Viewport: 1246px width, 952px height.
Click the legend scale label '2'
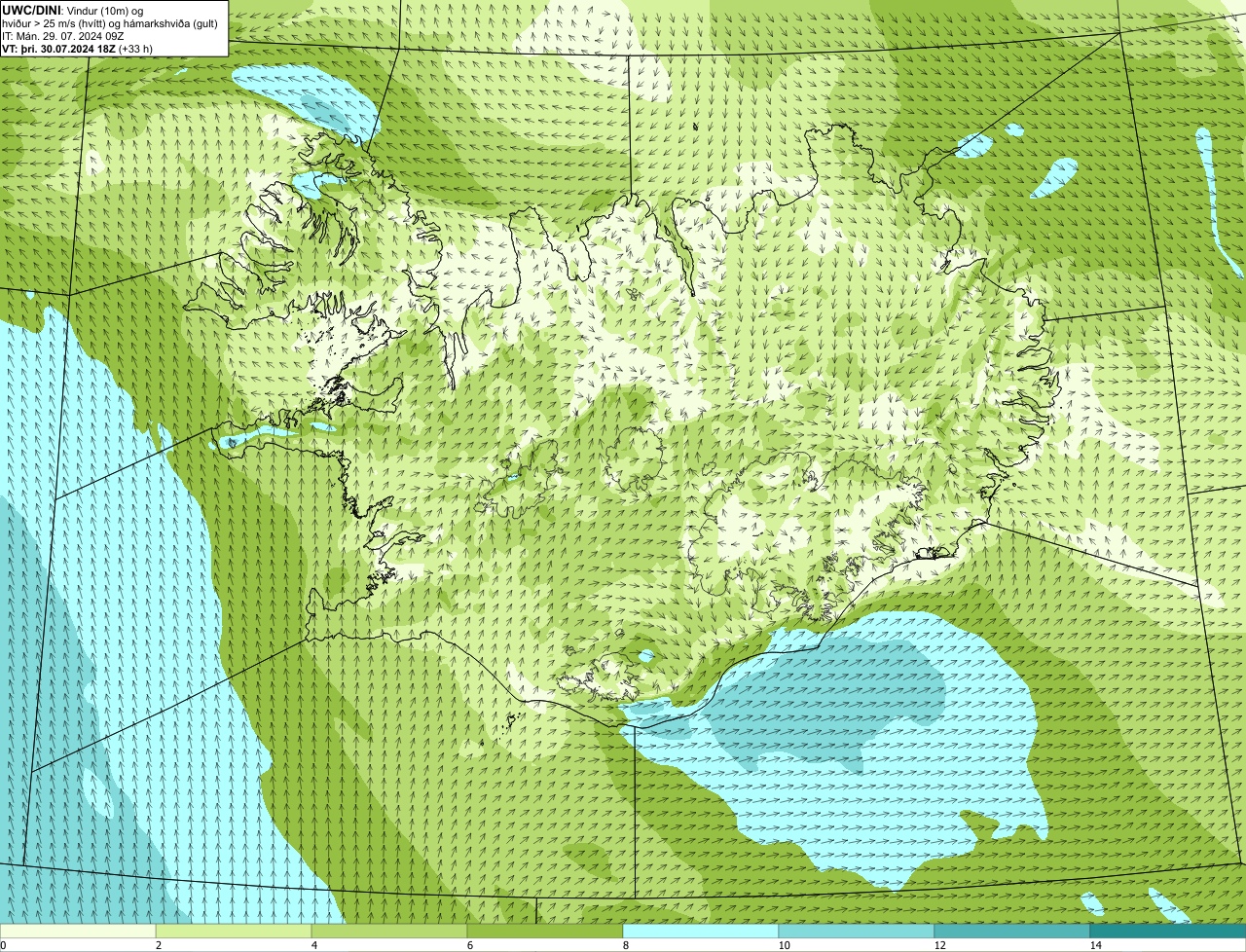158,945
